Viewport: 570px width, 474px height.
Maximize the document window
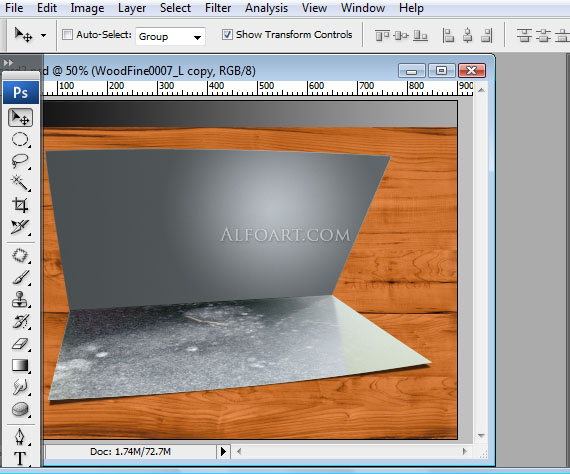[441, 71]
